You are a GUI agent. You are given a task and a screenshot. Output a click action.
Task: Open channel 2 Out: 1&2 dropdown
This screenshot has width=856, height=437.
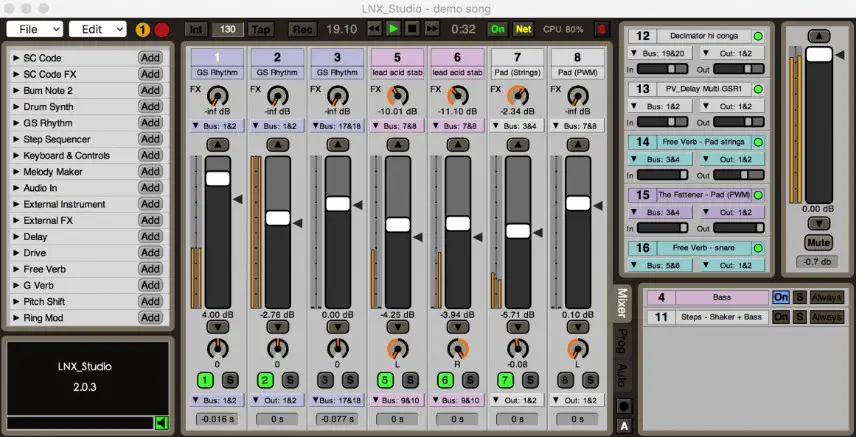click(277, 400)
